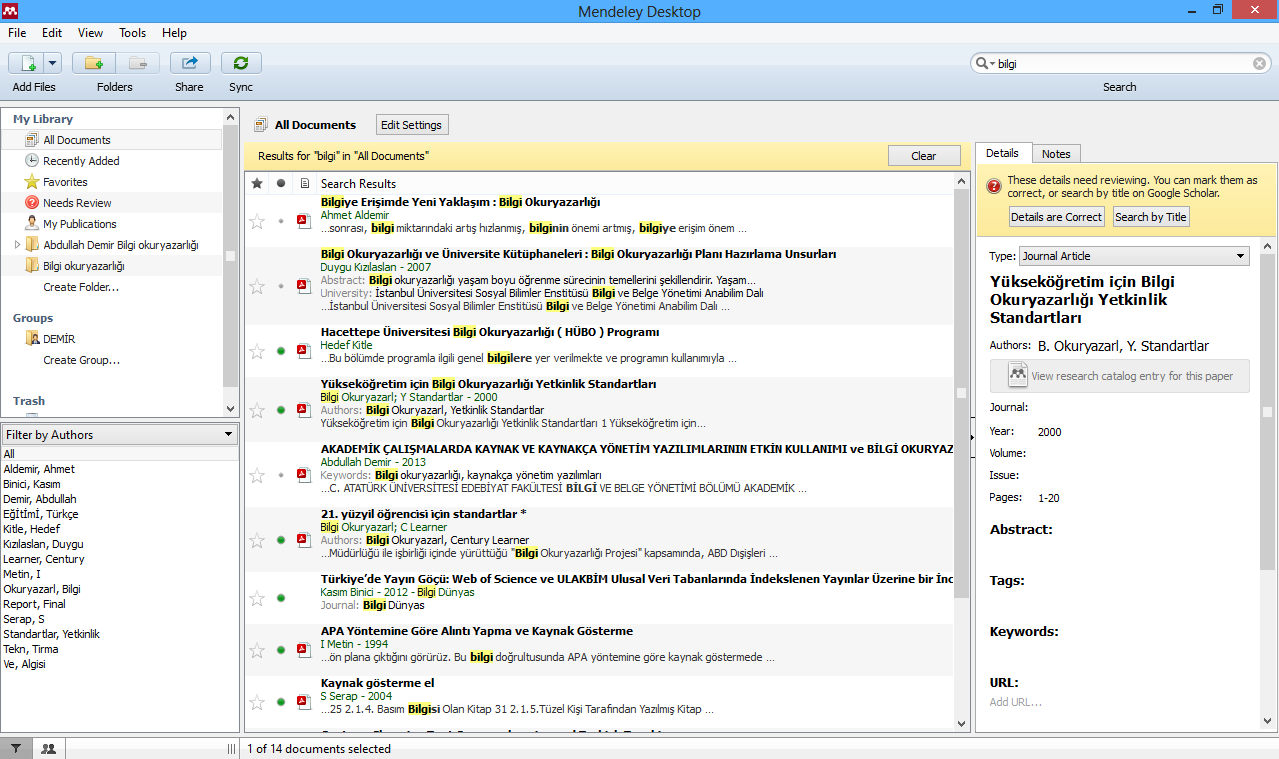Open PDF icon for Duygu Kızılaslan's document

(304, 286)
